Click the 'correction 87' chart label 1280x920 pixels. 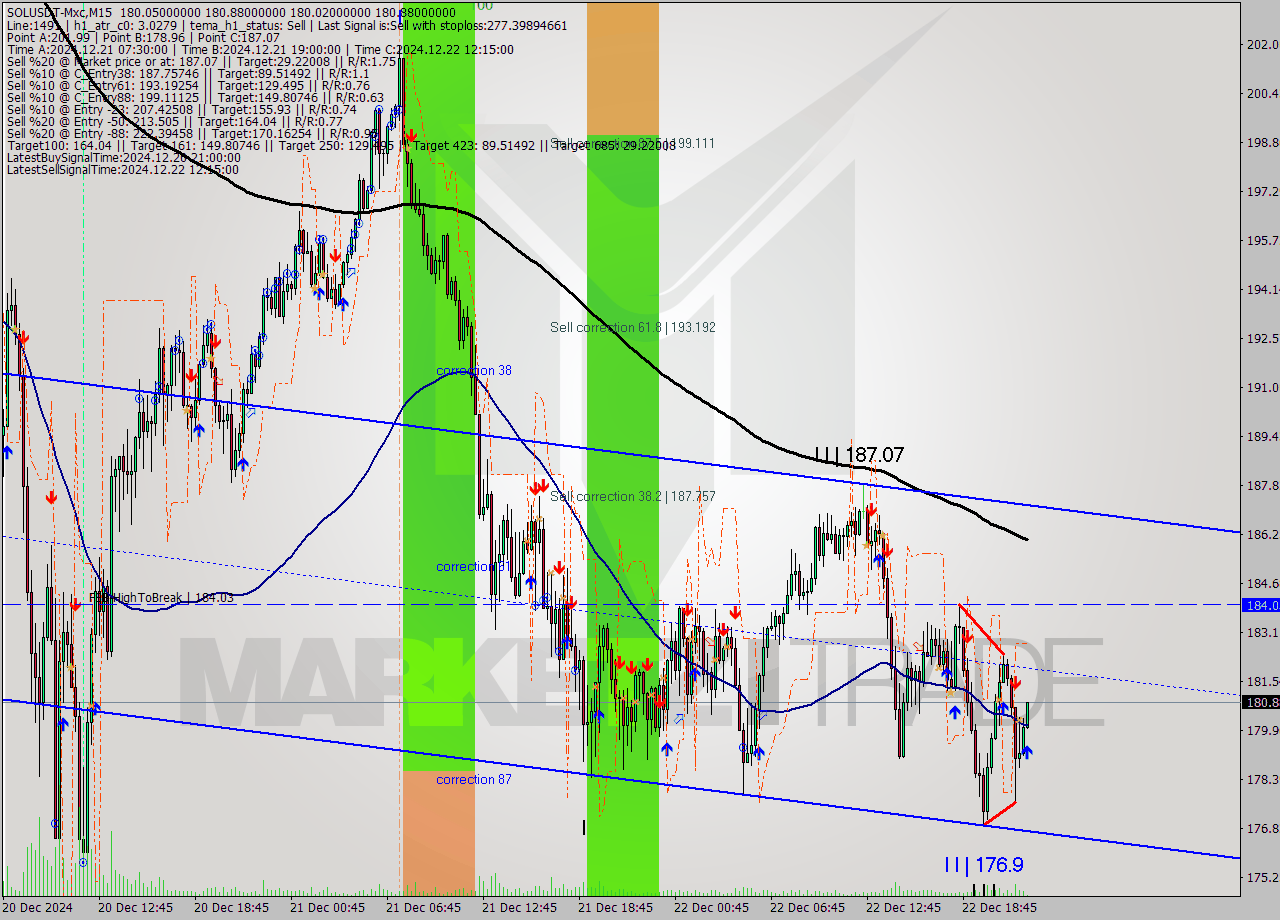click(474, 779)
